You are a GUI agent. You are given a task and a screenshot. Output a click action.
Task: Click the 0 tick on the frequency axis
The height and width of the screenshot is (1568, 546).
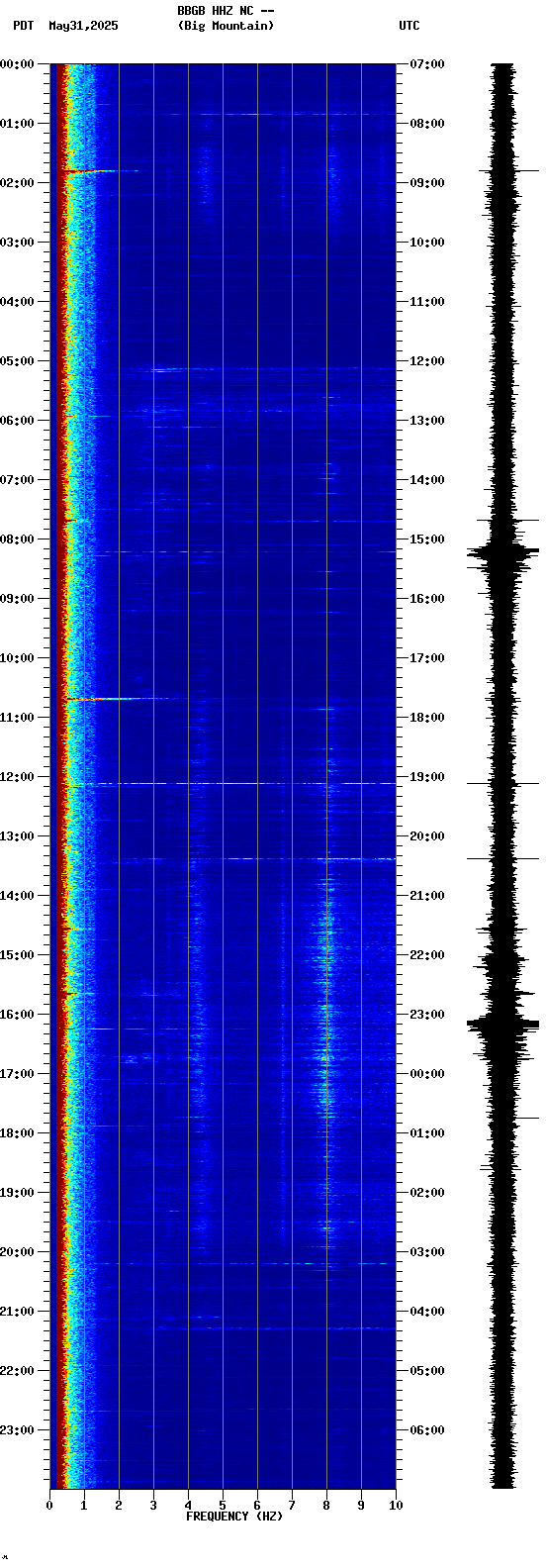(x=49, y=1506)
